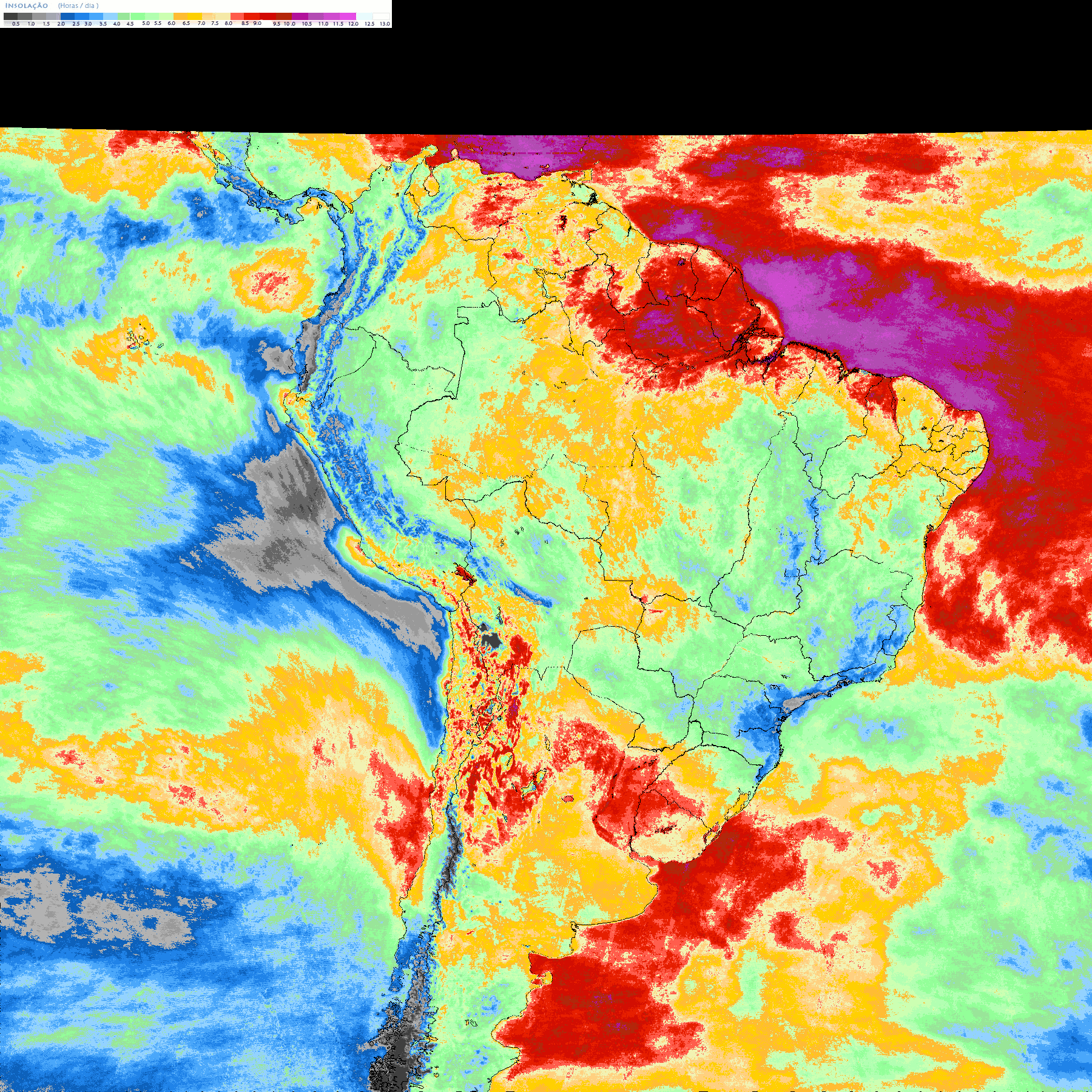
Task: Select the '11.0' scale value
Action: (x=323, y=24)
